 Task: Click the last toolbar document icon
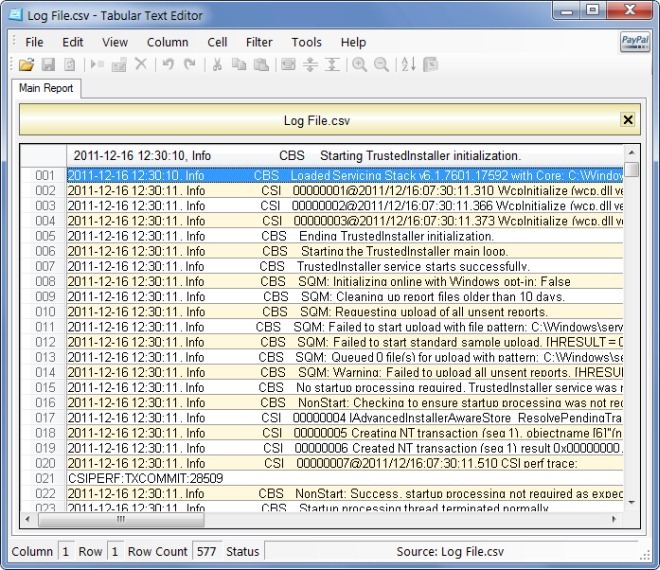click(x=431, y=64)
